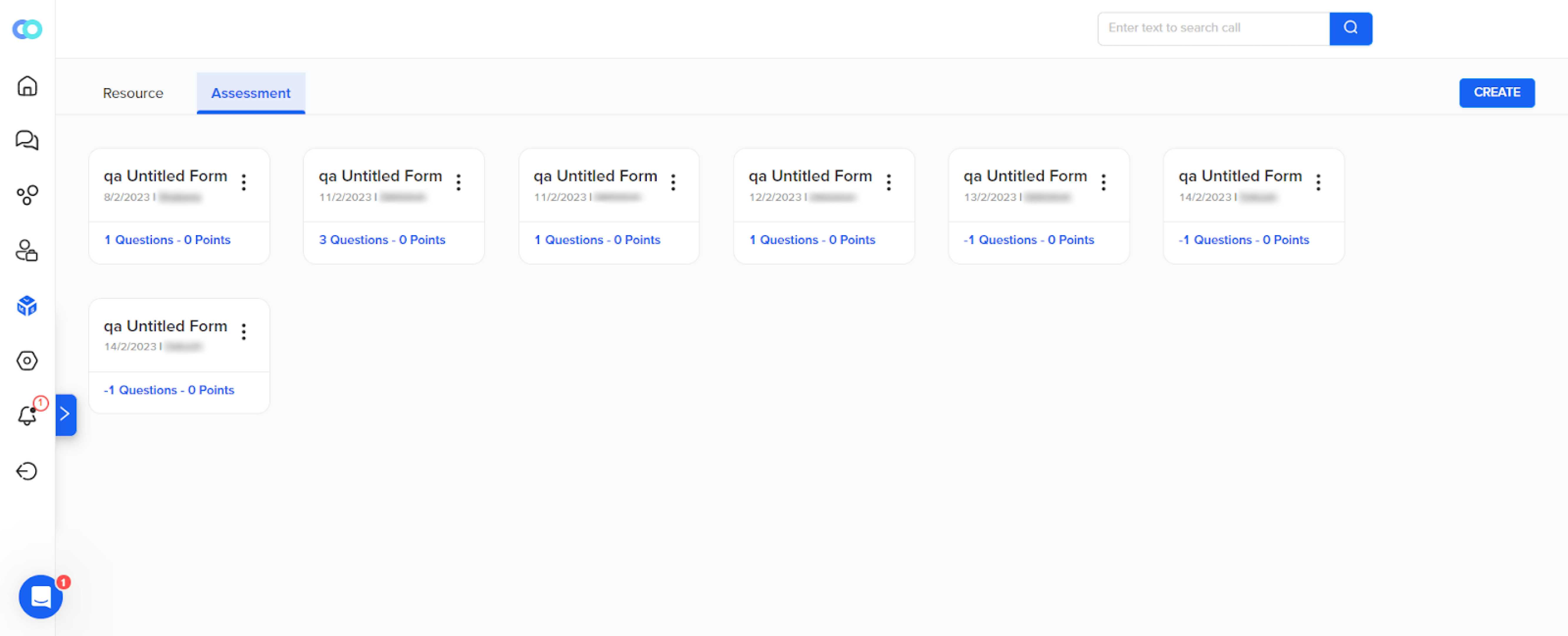Screen dimensions: 1568x636
Task: Click the three-circles groups sidebar icon
Action: [27, 195]
